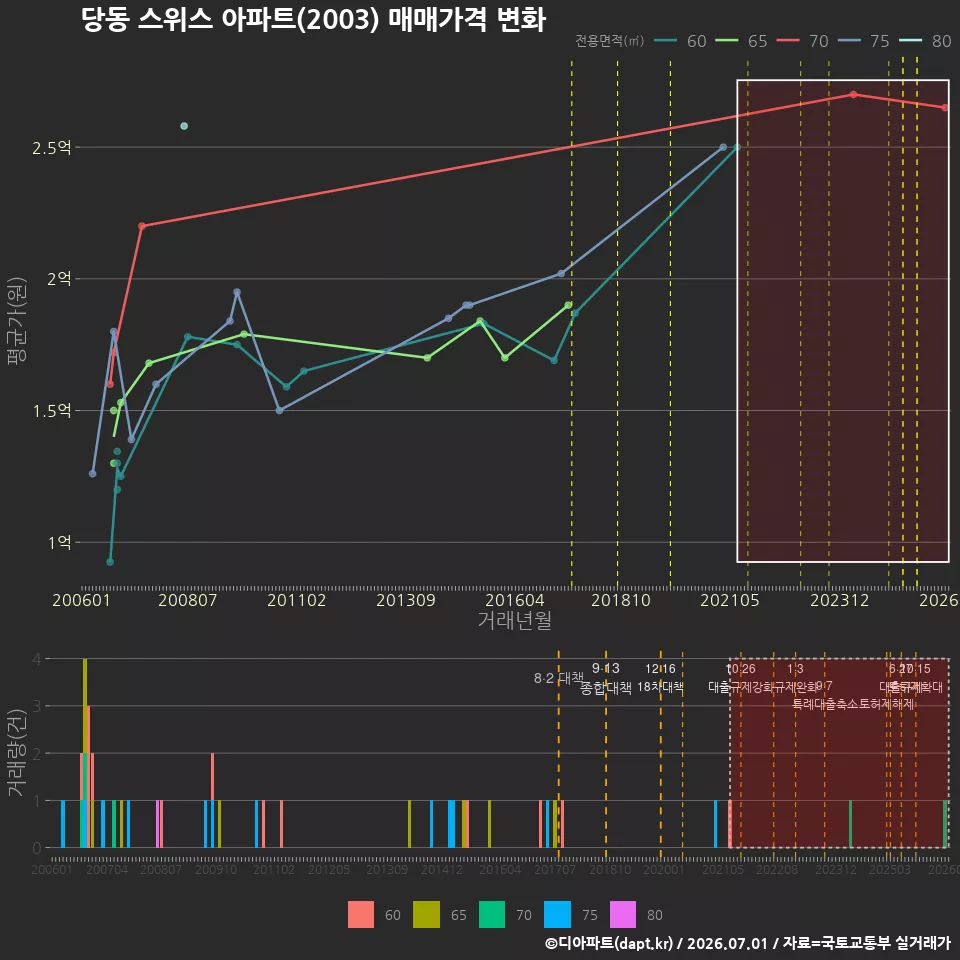Click the tallest 65 bar at volume 4
The image size is (960, 960).
click(85, 753)
